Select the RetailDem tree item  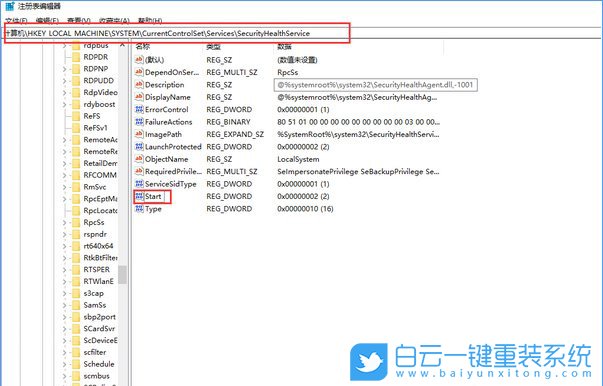click(100, 163)
